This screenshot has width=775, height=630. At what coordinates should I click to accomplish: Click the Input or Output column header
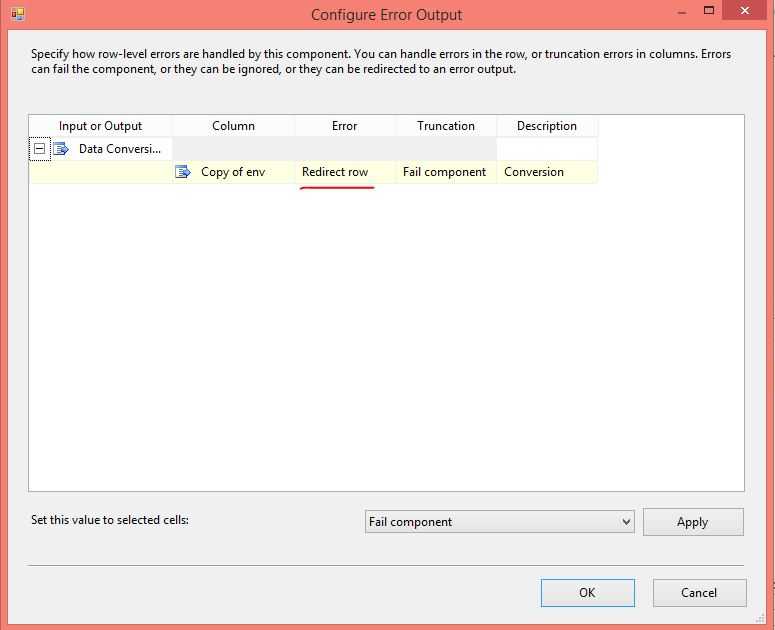click(x=100, y=126)
